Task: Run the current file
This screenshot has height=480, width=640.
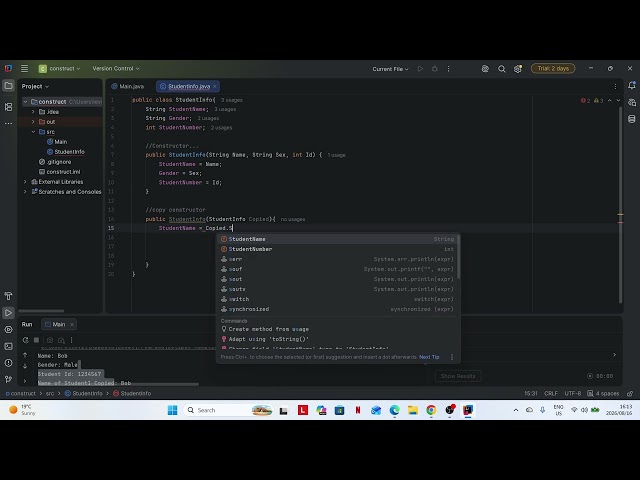Action: click(420, 69)
